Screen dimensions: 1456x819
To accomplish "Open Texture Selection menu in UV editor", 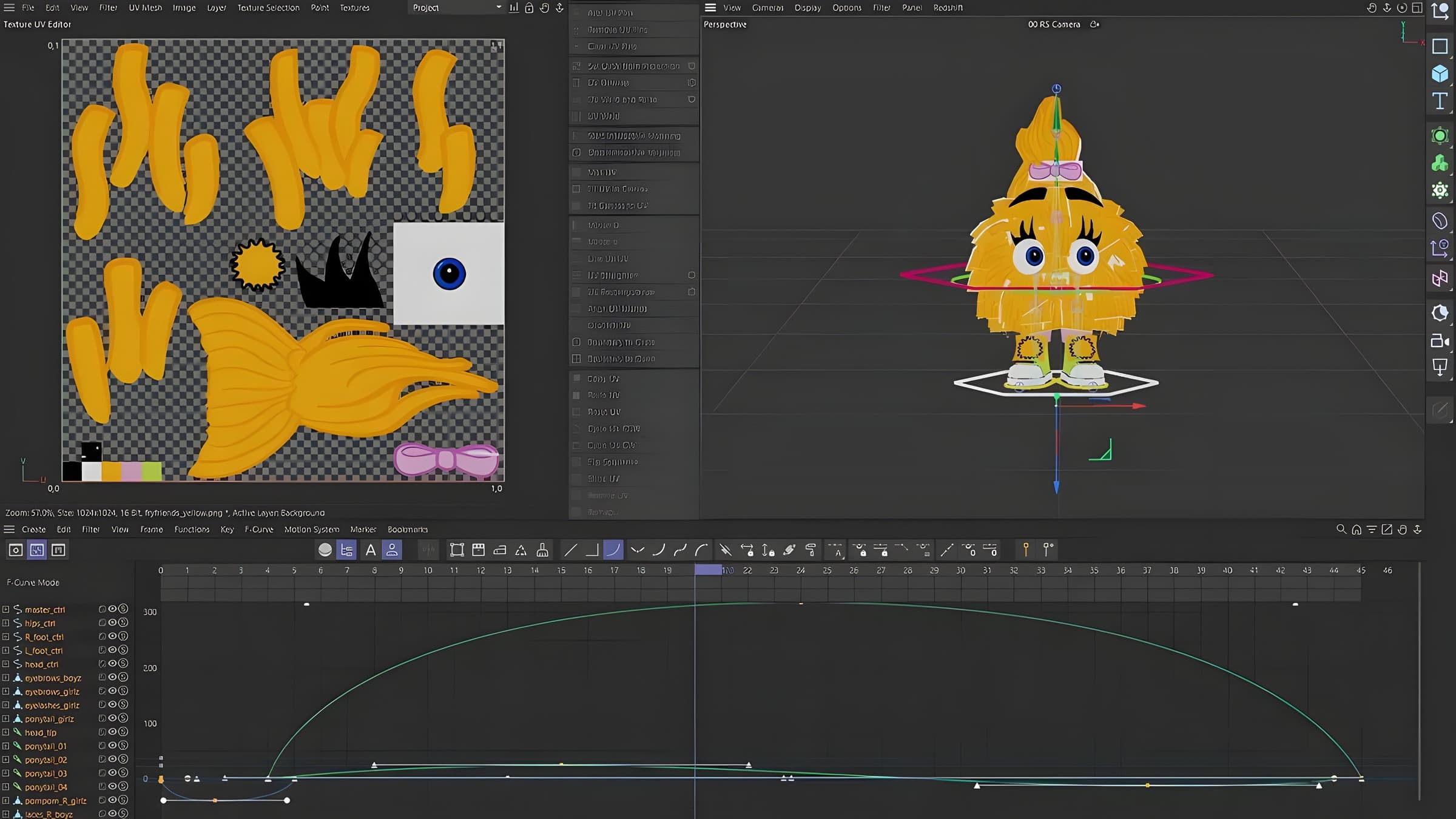I will 268,8.
